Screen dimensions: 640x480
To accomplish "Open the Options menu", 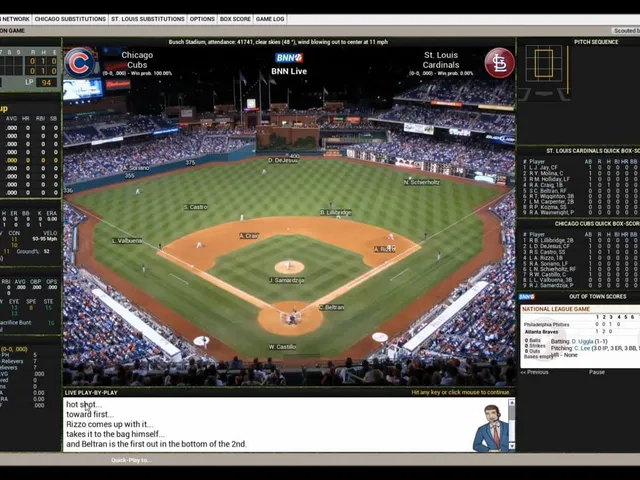I will [202, 19].
